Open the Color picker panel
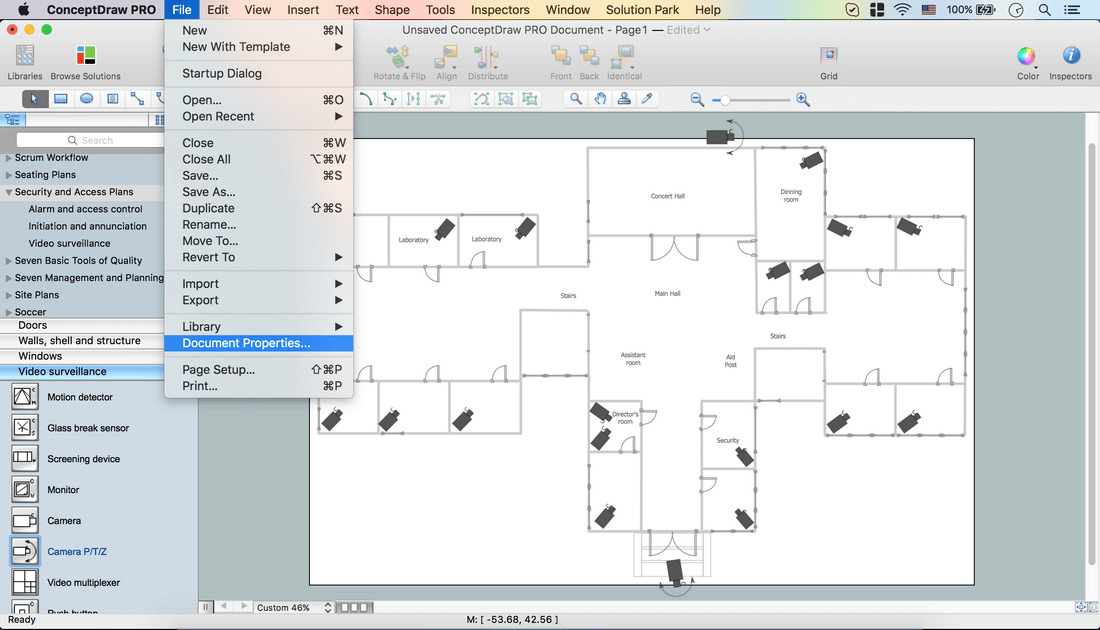The image size is (1100, 630). pyautogui.click(x=1027, y=57)
